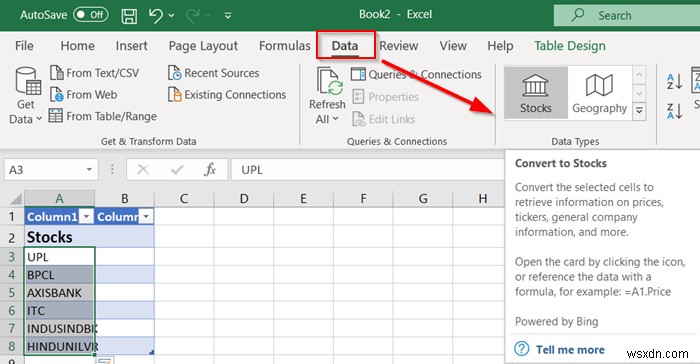Click the Select All corner triangle

(16, 198)
